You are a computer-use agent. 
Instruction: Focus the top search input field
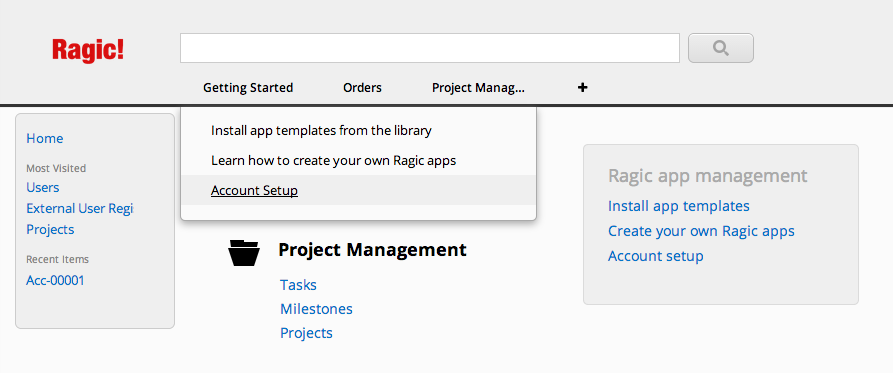[x=430, y=48]
